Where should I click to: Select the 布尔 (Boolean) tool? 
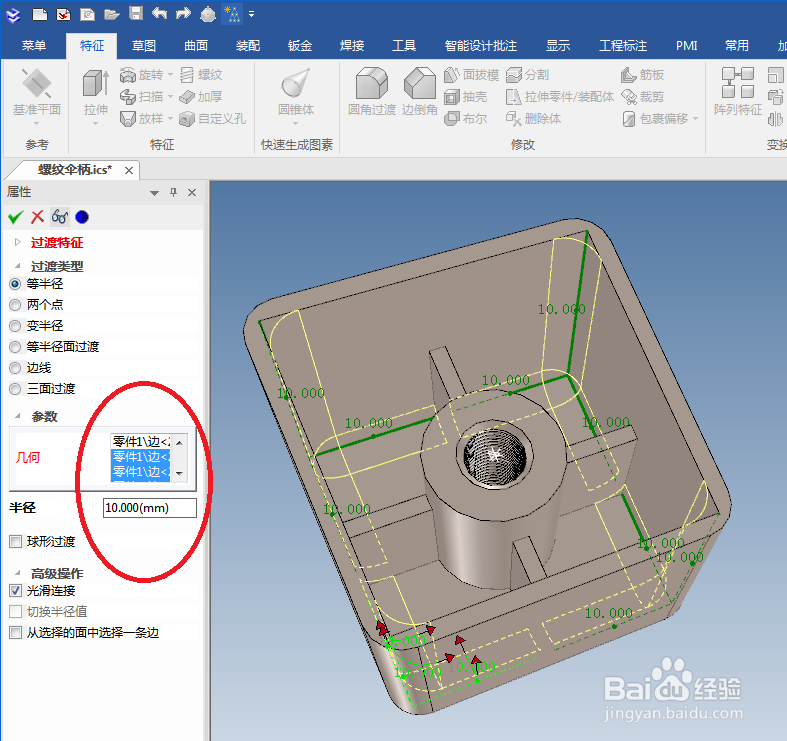(x=466, y=118)
